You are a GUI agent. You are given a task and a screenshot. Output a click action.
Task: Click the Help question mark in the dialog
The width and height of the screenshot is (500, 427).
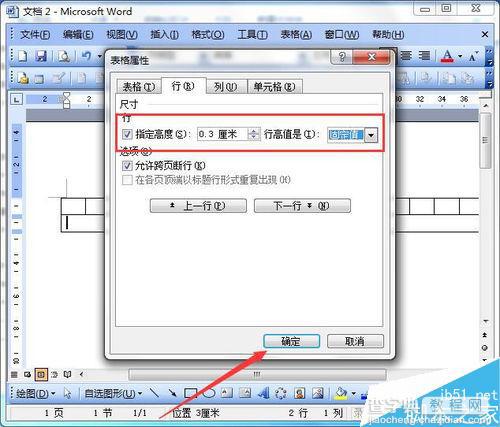[342, 57]
